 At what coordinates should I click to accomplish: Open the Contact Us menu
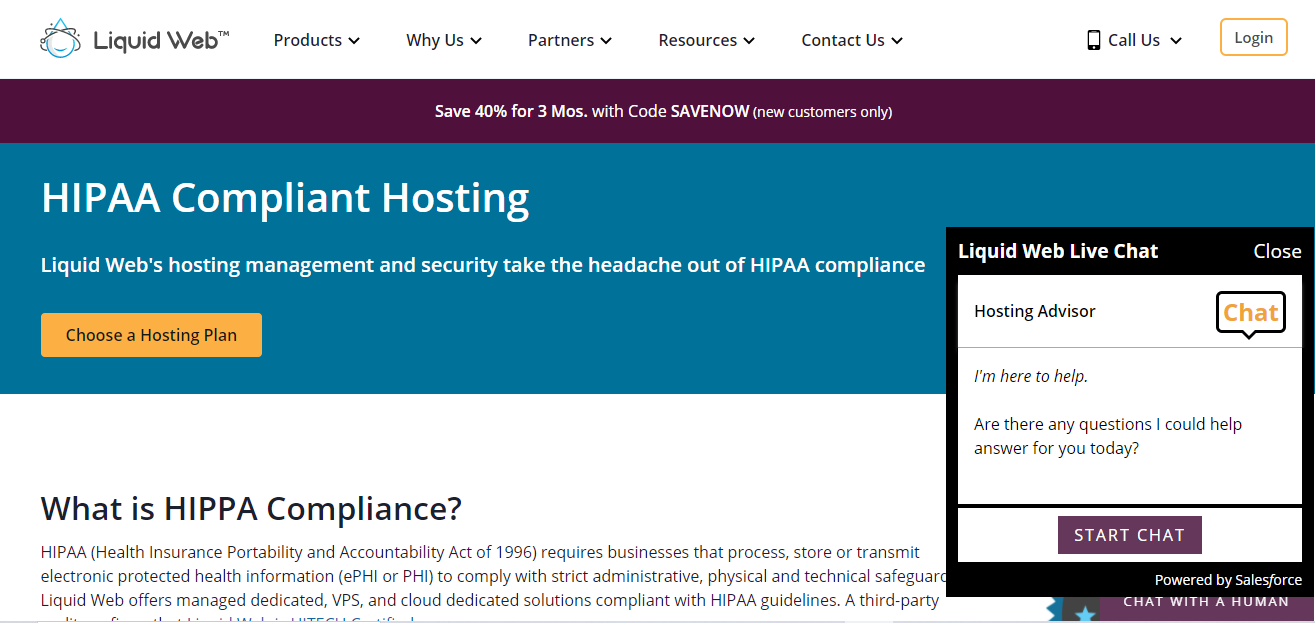(852, 40)
